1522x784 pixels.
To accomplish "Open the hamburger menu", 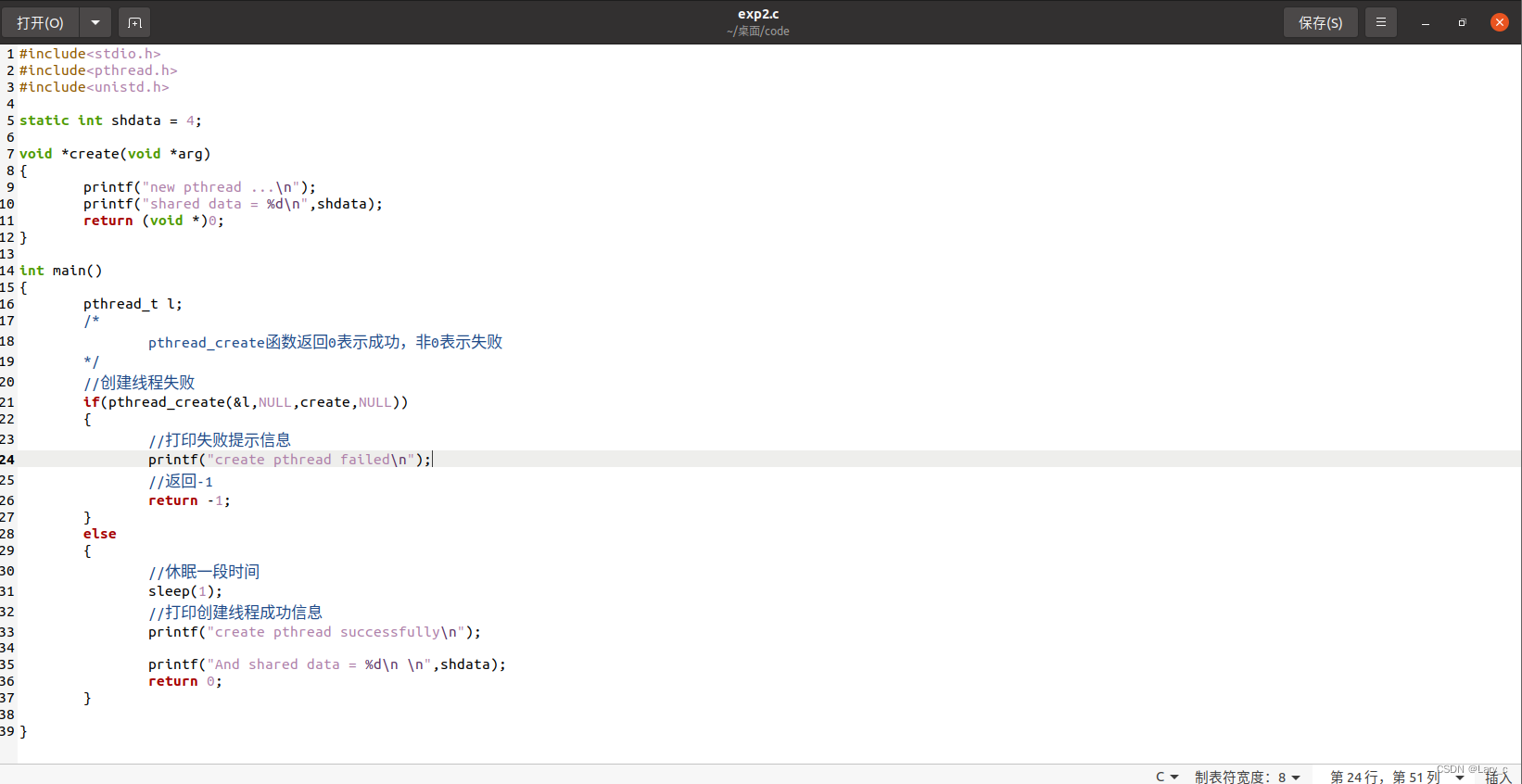I will pos(1380,22).
